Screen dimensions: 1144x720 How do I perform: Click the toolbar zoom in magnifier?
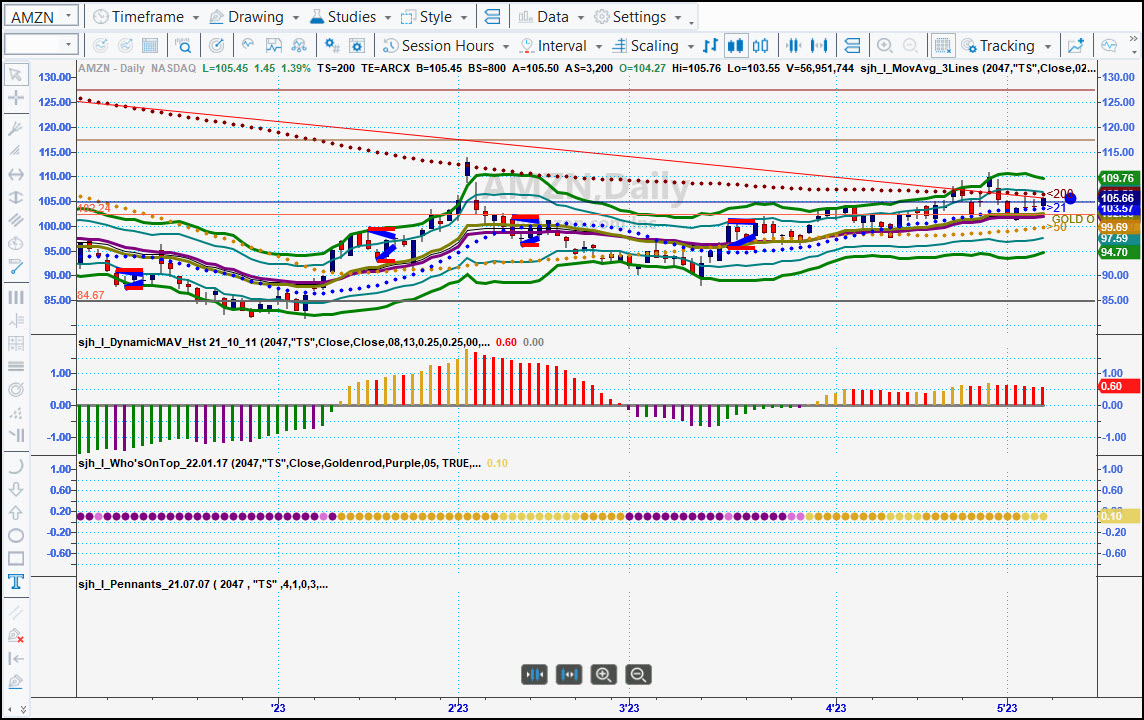(x=884, y=45)
